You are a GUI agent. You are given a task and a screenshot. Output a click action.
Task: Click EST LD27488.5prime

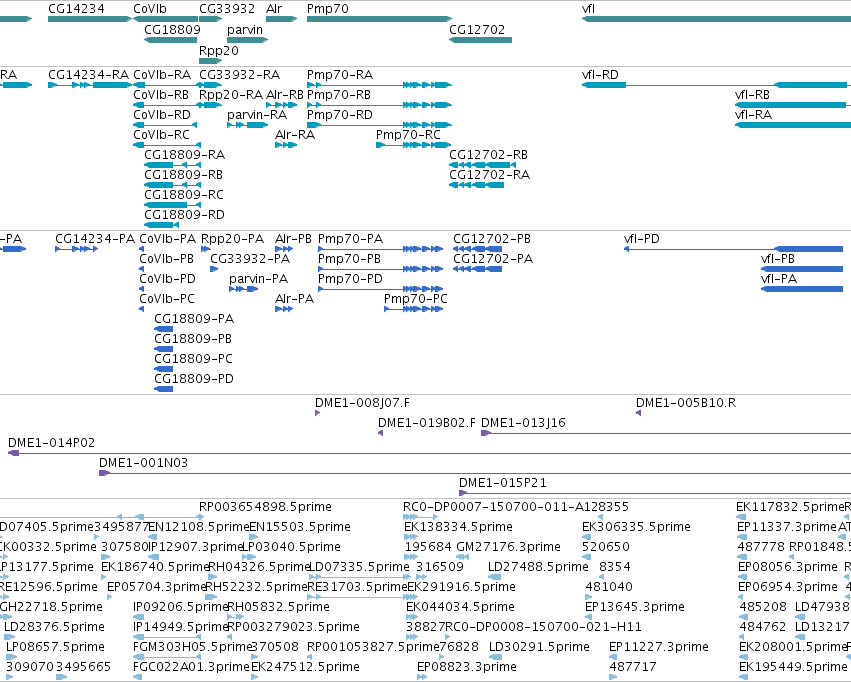pos(538,568)
